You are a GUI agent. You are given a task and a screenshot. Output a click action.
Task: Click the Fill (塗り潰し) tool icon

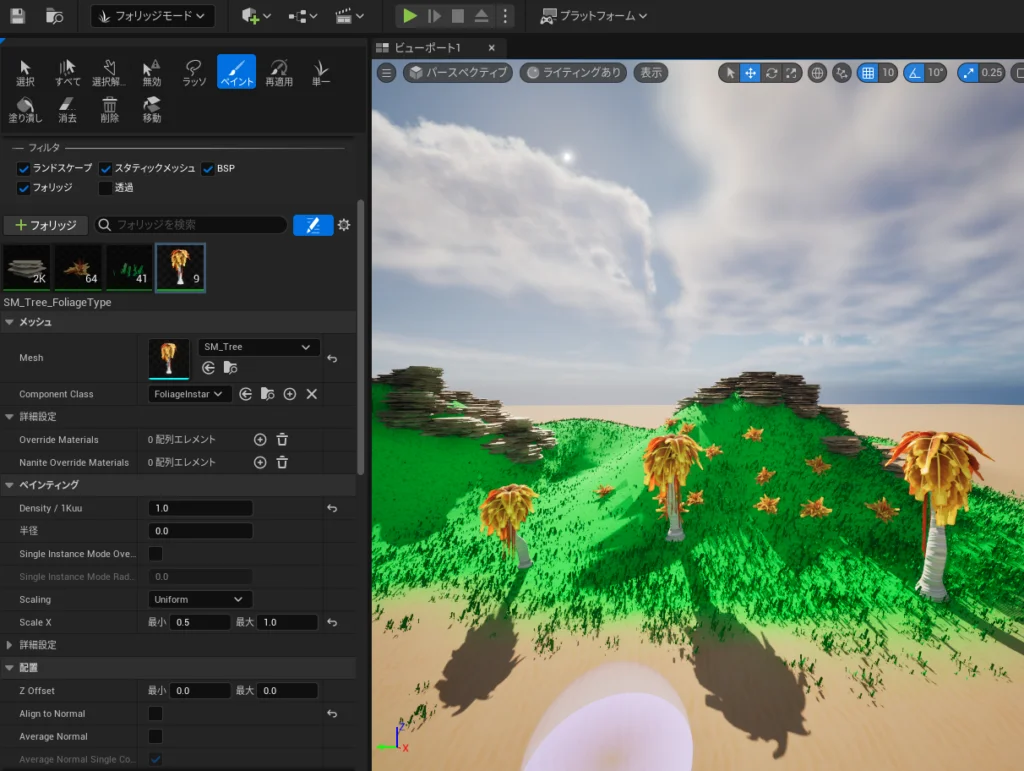point(25,108)
